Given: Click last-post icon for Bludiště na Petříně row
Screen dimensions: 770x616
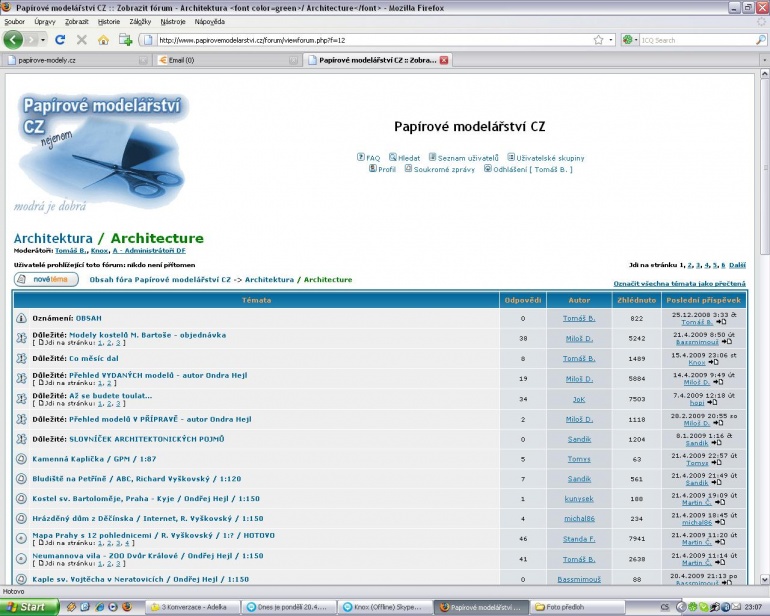Looking at the screenshot, I should (716, 482).
